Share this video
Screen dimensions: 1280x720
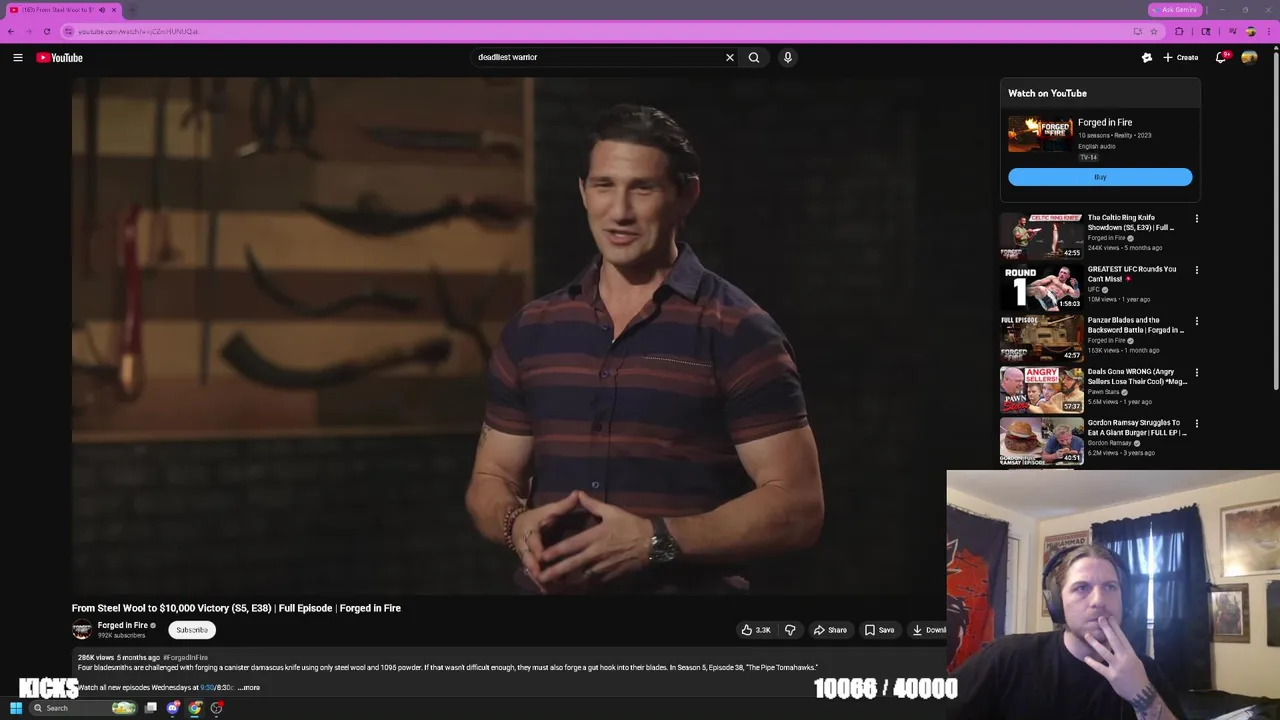click(830, 630)
